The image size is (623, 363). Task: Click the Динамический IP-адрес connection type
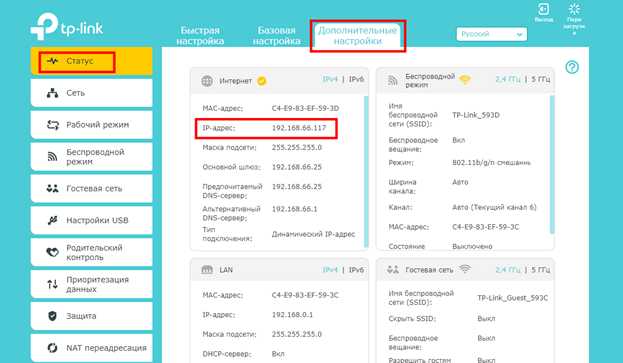pos(313,234)
